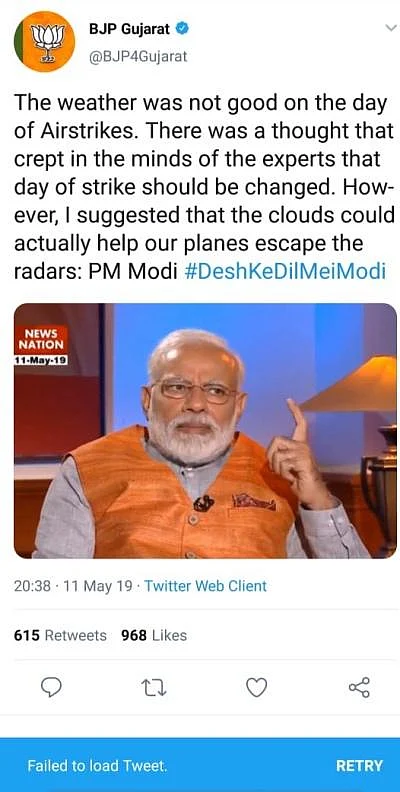
Task: Tap the Failed to load Tweet message
Action: click(97, 766)
